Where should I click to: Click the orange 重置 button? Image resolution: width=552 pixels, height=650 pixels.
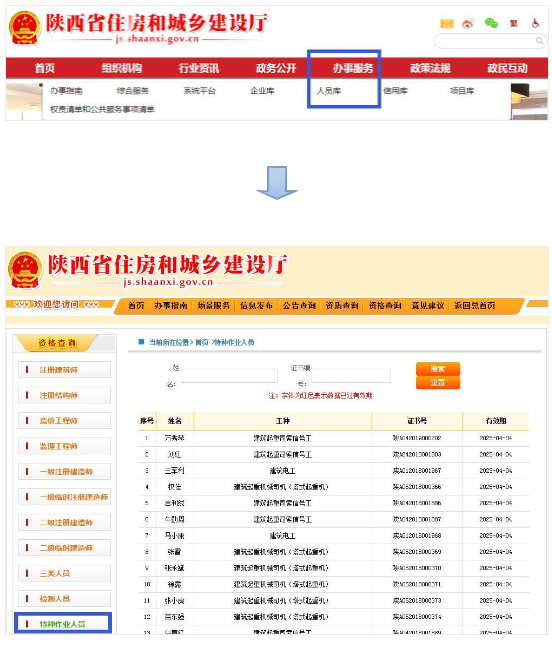pyautogui.click(x=438, y=382)
